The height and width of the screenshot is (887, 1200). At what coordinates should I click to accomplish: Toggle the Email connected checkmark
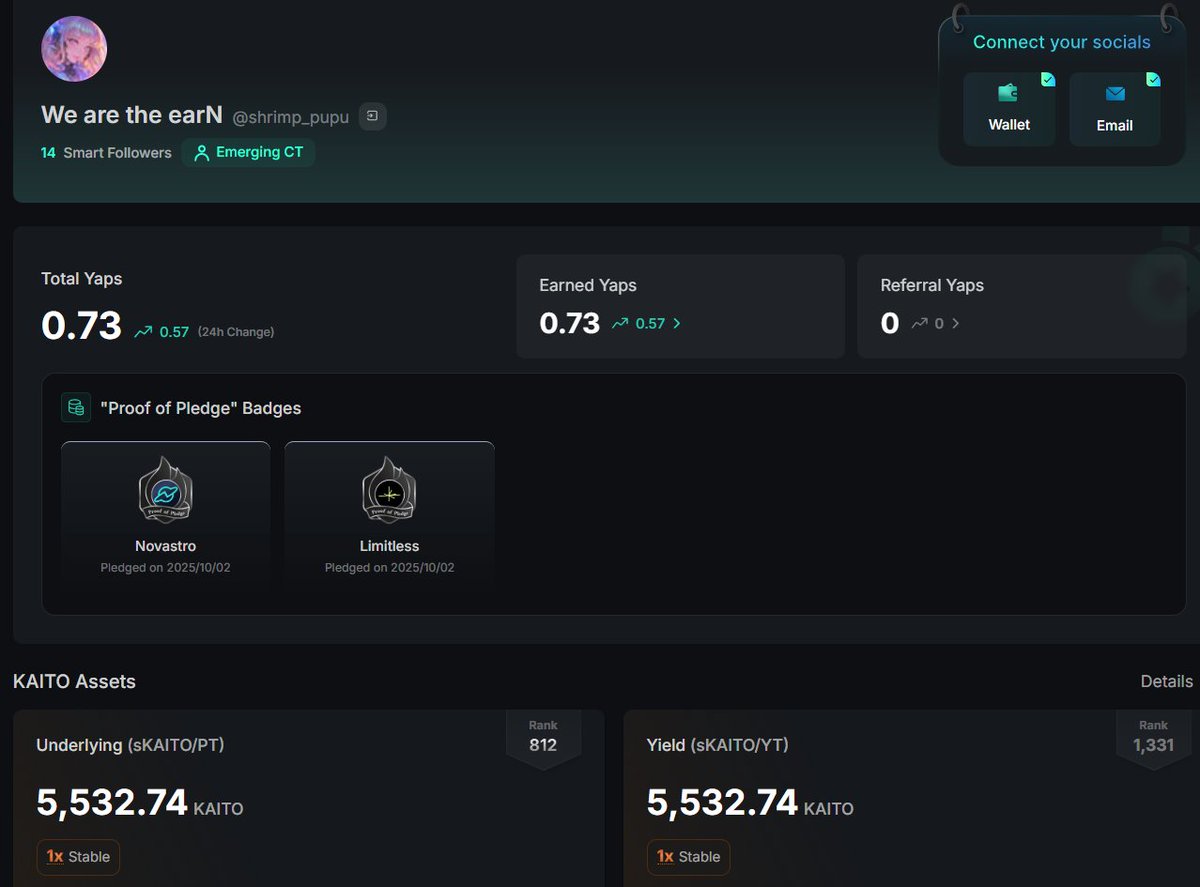1153,79
